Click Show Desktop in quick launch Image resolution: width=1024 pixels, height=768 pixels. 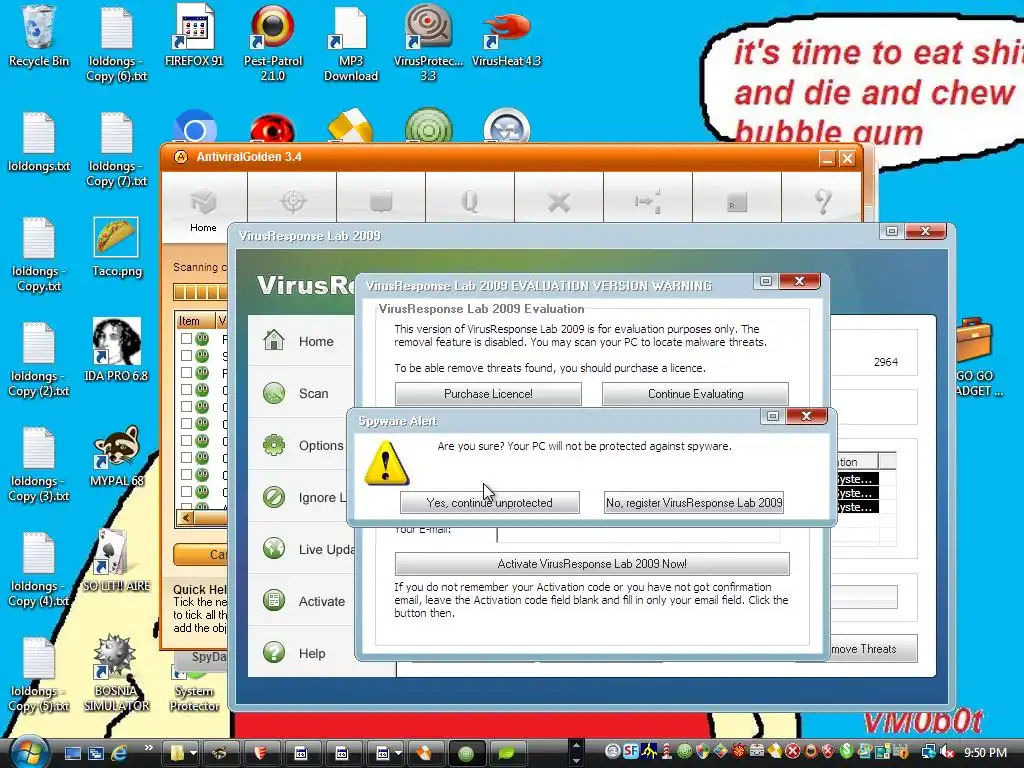tap(72, 753)
